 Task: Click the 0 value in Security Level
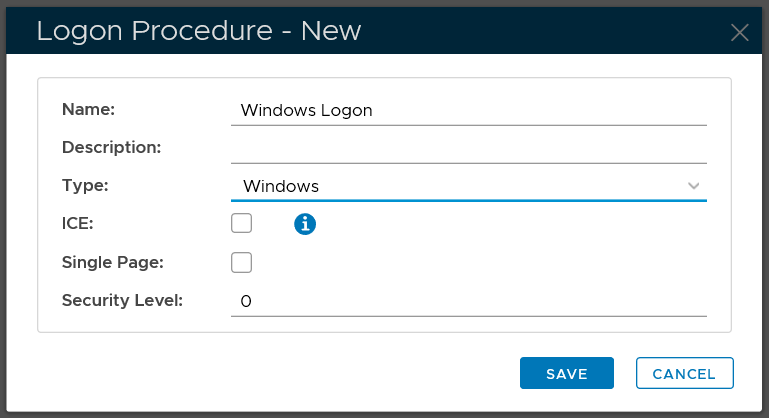coord(246,300)
